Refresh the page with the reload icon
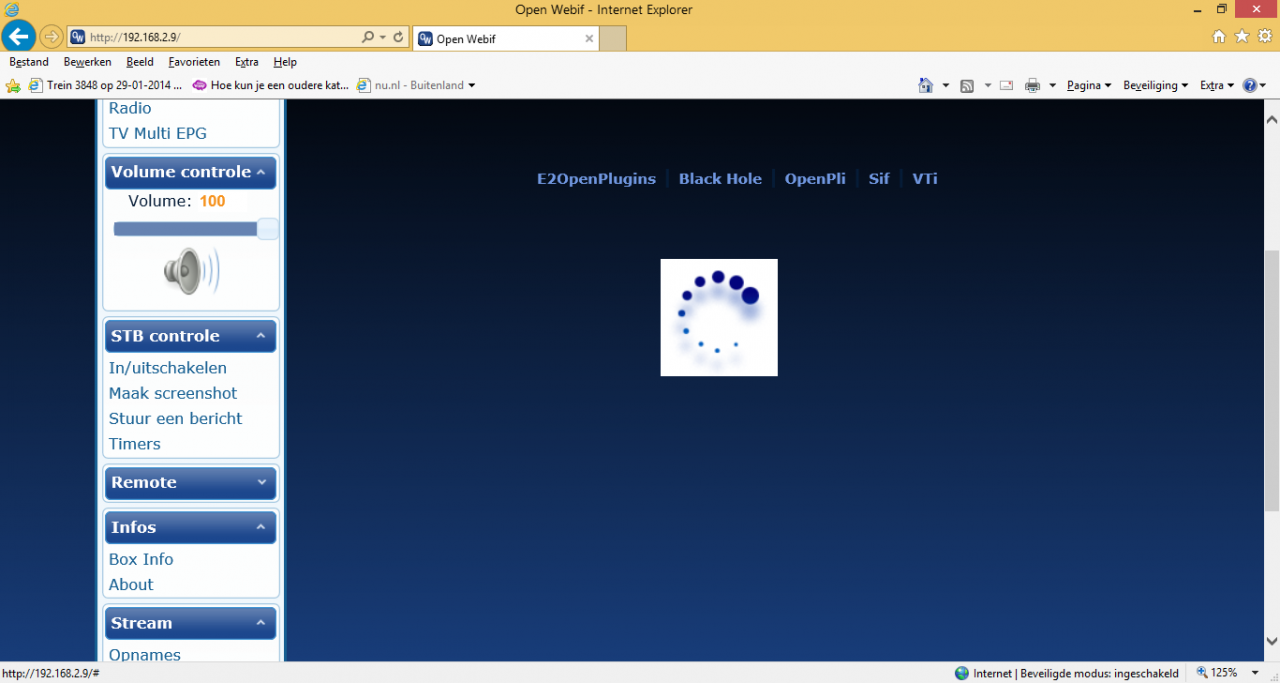Screen dimensions: 1280x683 click(x=399, y=37)
